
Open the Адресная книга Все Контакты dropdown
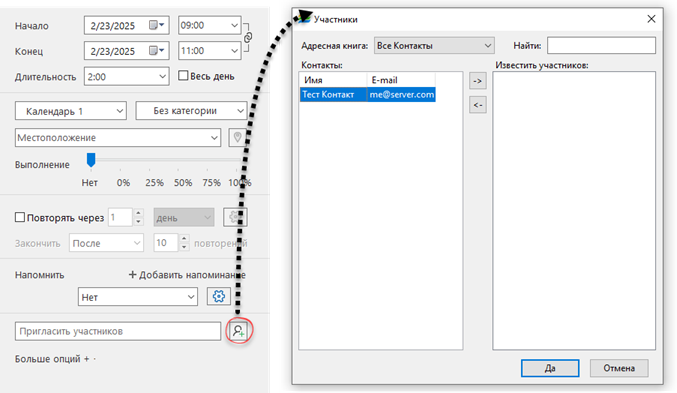pos(434,45)
